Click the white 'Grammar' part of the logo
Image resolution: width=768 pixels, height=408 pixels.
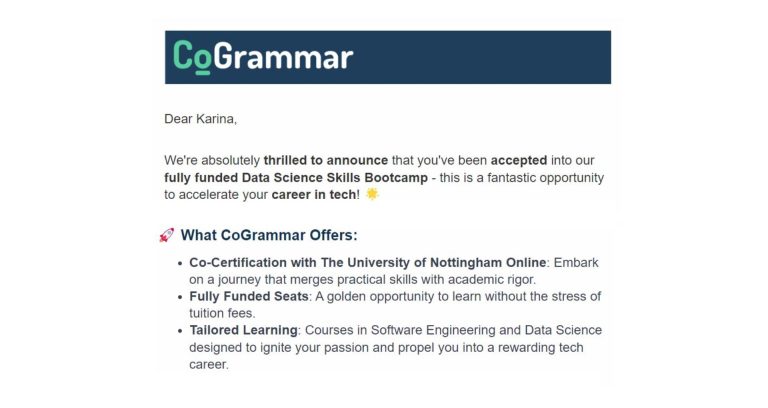click(x=283, y=56)
